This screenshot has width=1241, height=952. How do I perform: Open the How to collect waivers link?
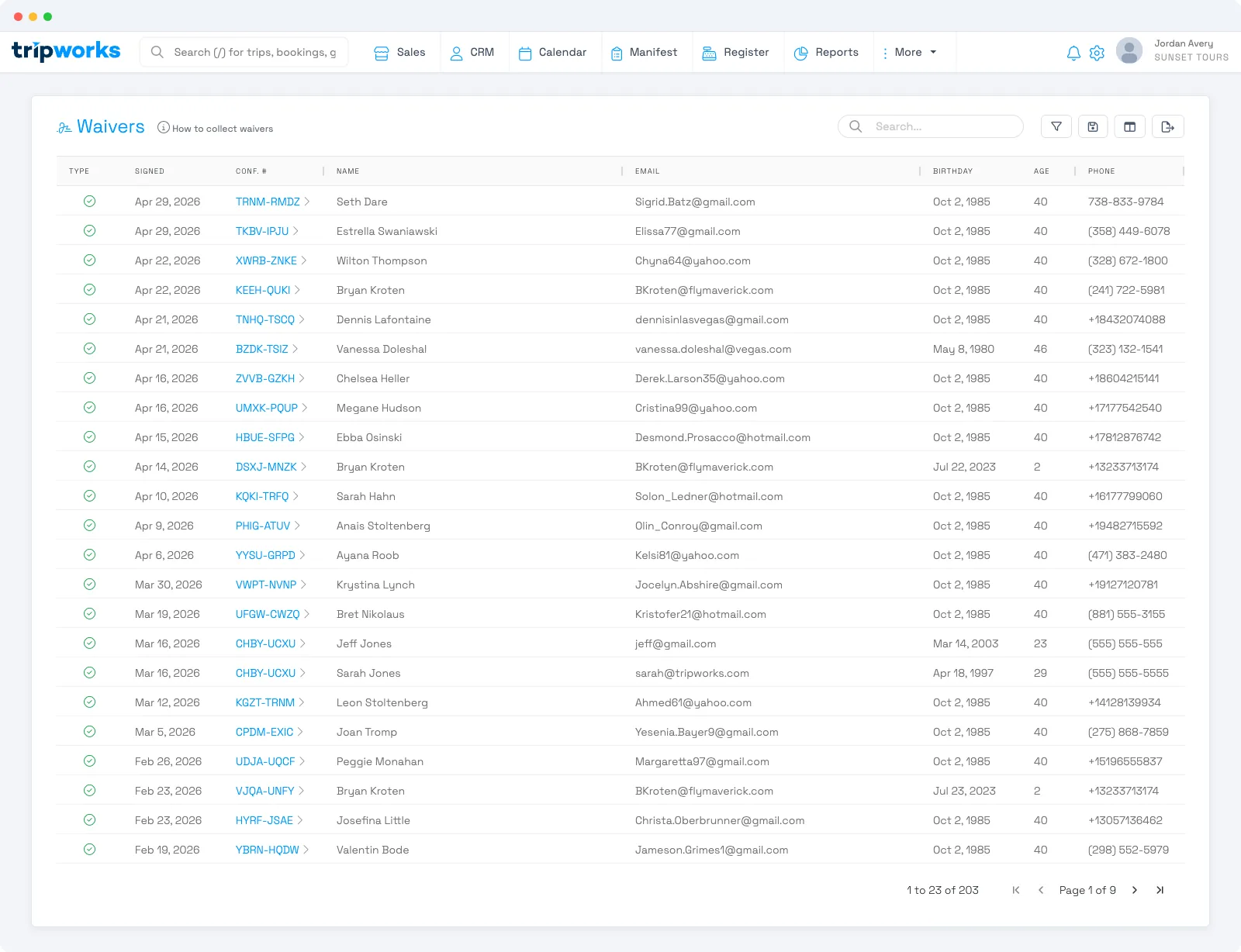coord(223,129)
